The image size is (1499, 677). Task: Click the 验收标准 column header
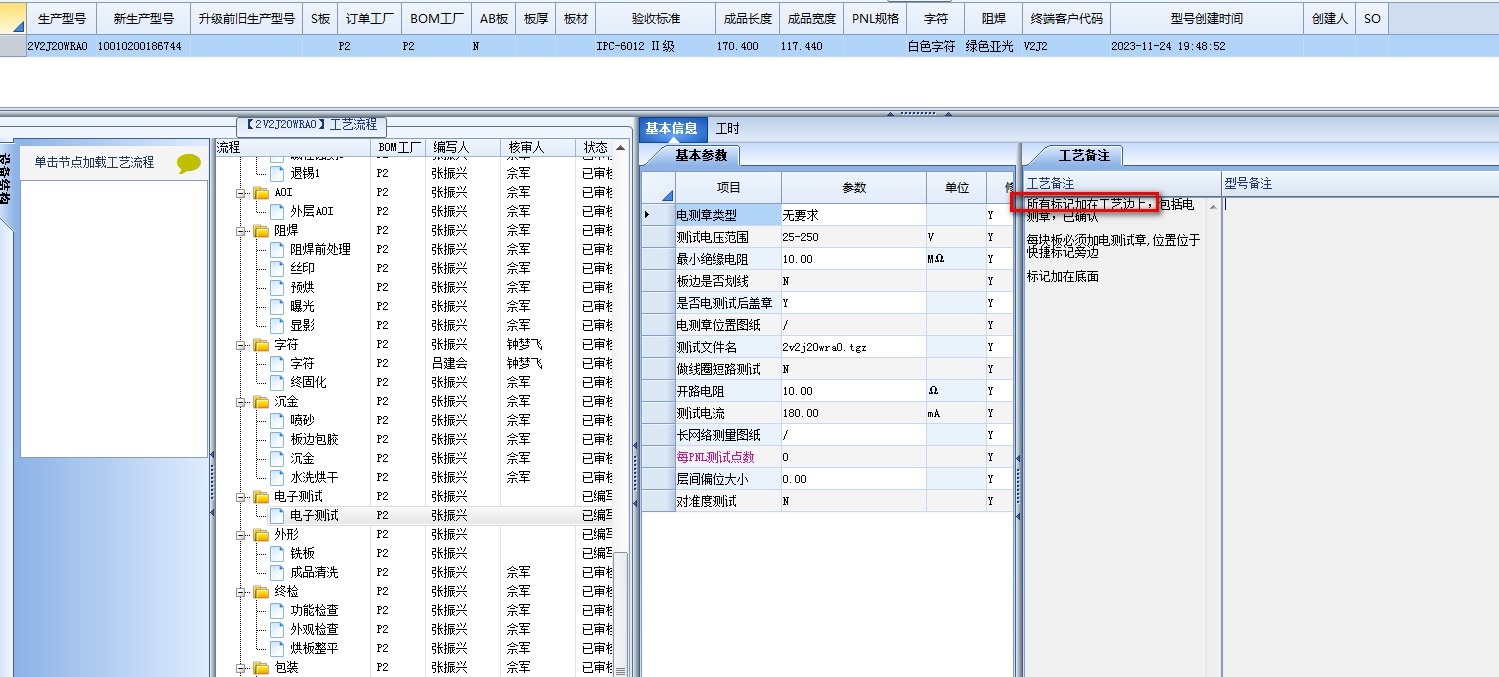656,18
